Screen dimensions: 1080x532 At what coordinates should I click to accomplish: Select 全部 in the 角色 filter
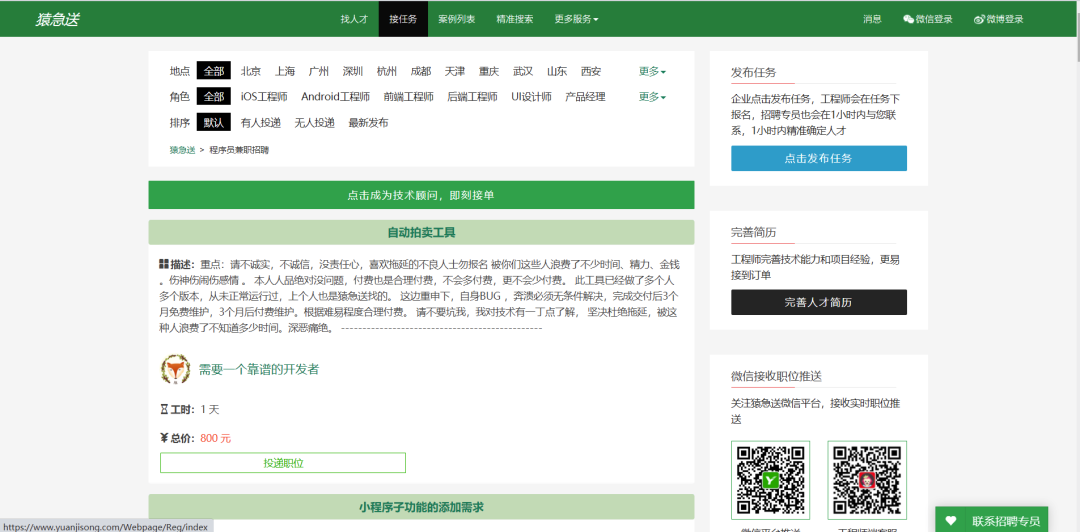[214, 96]
